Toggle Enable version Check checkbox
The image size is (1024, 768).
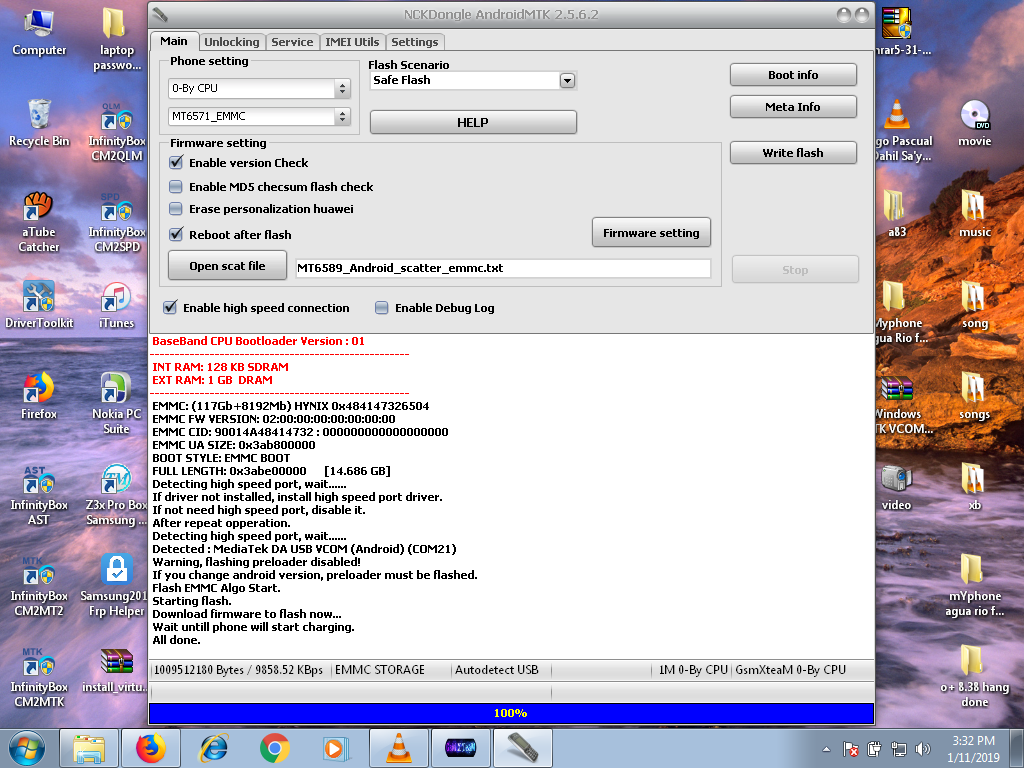tap(176, 163)
